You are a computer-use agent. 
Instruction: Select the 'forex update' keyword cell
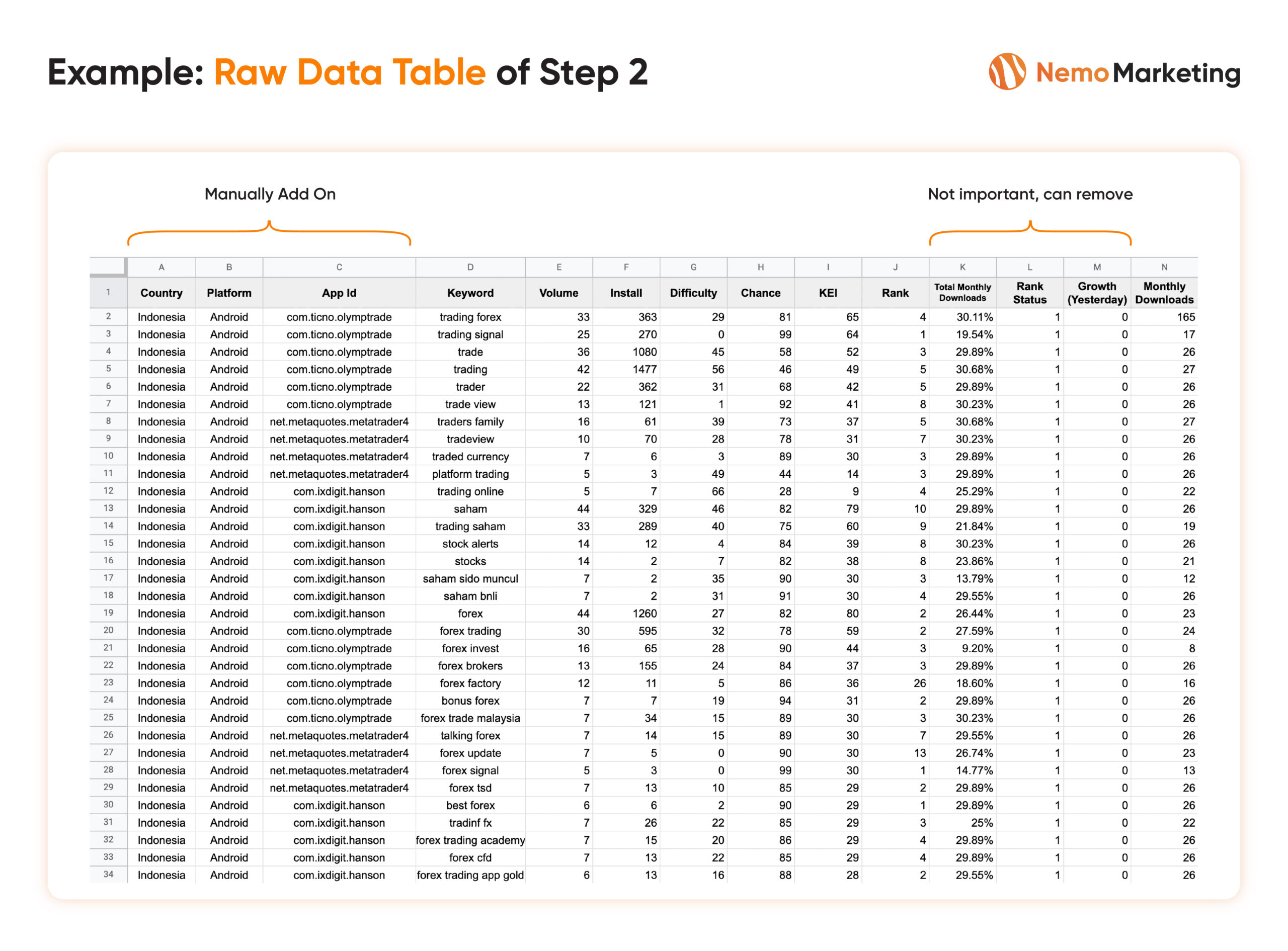(470, 752)
